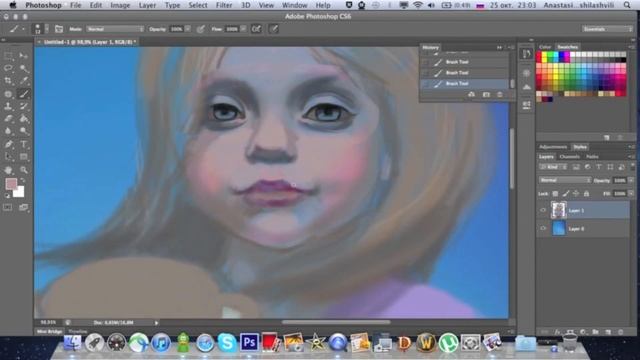Select the Brush tool in the toolbox
This screenshot has height=360, width=640.
click(x=24, y=94)
